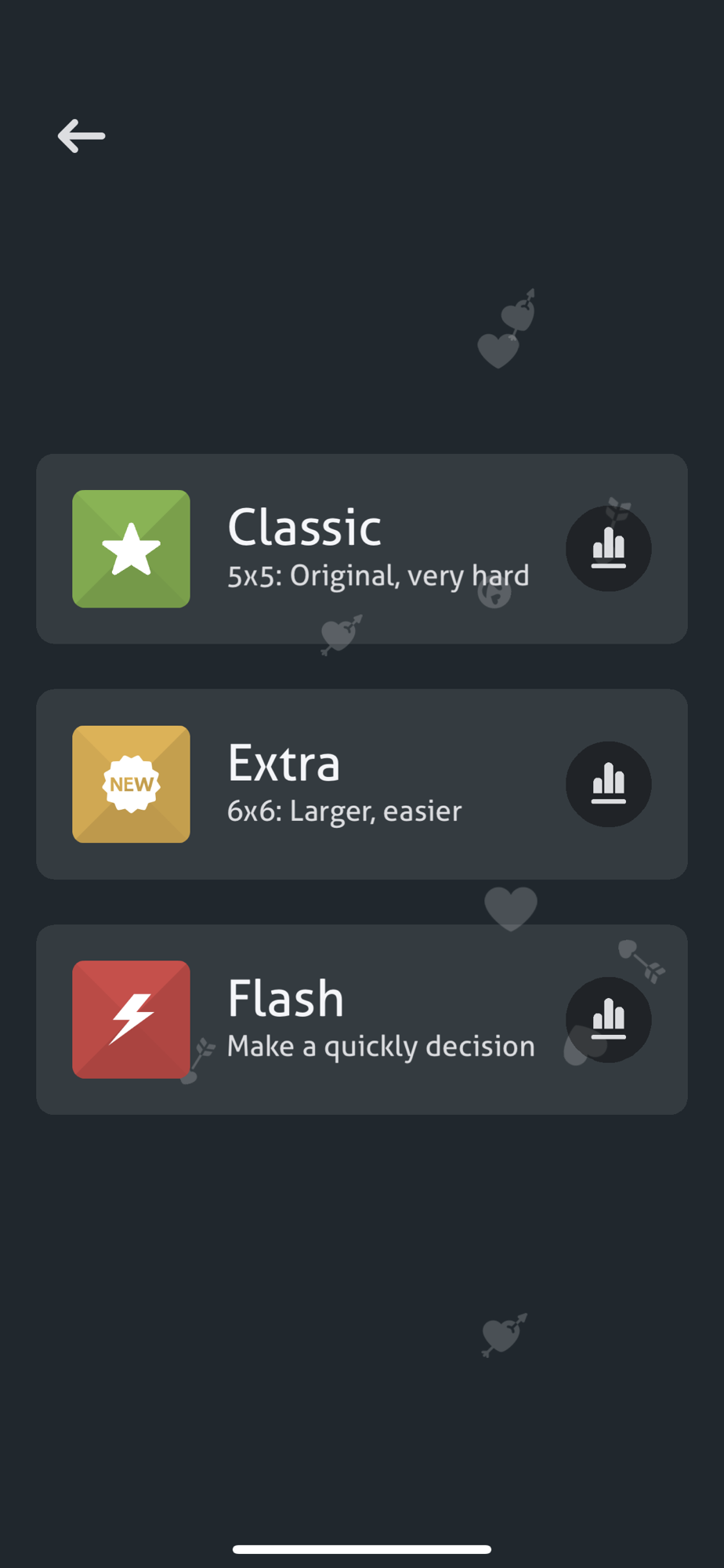Open Extra mode leaderboard icon
The height and width of the screenshot is (1568, 724).
click(x=608, y=784)
